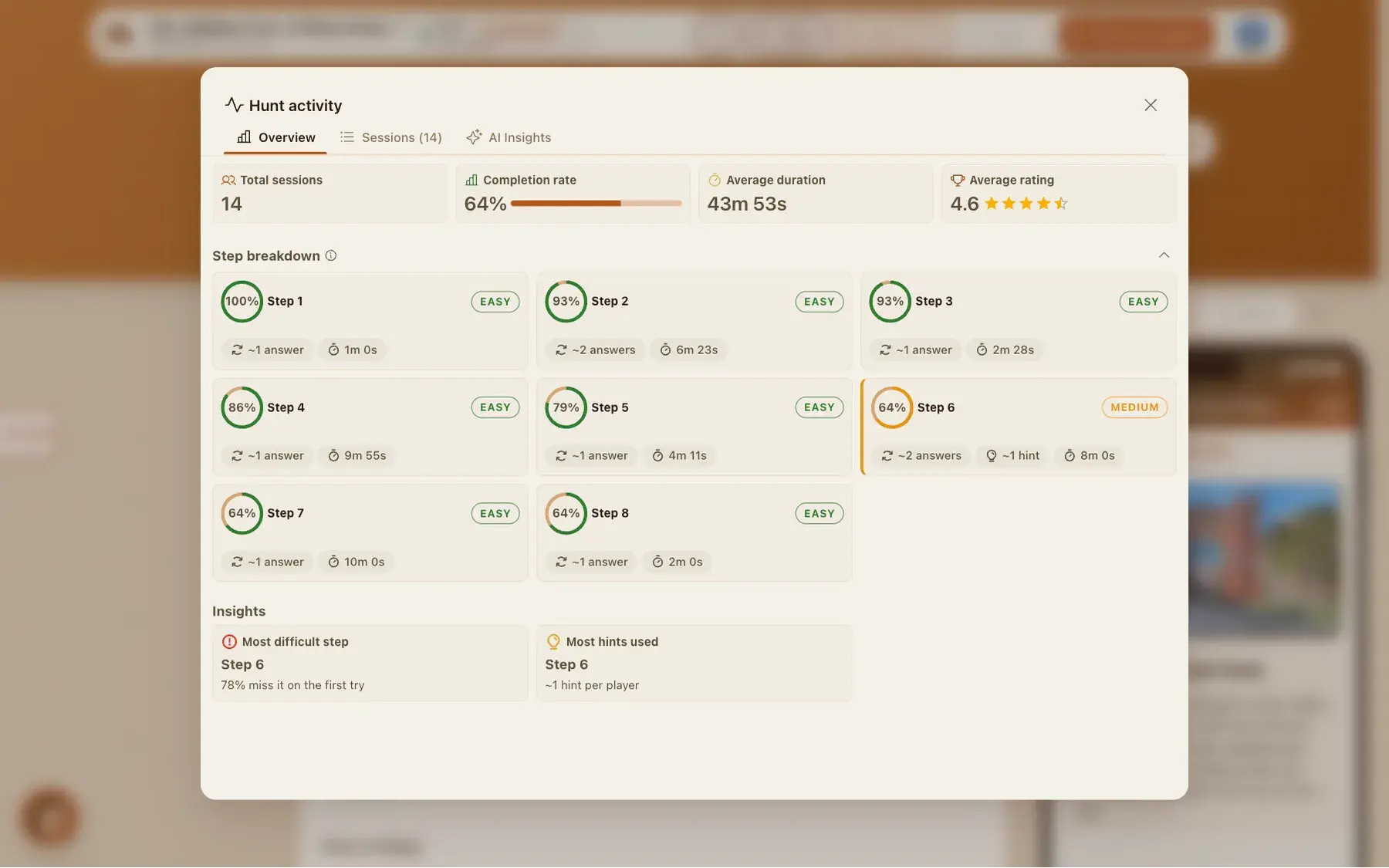This screenshot has height=868, width=1389.
Task: Click Step 1's ~1 answer chip
Action: coord(267,350)
